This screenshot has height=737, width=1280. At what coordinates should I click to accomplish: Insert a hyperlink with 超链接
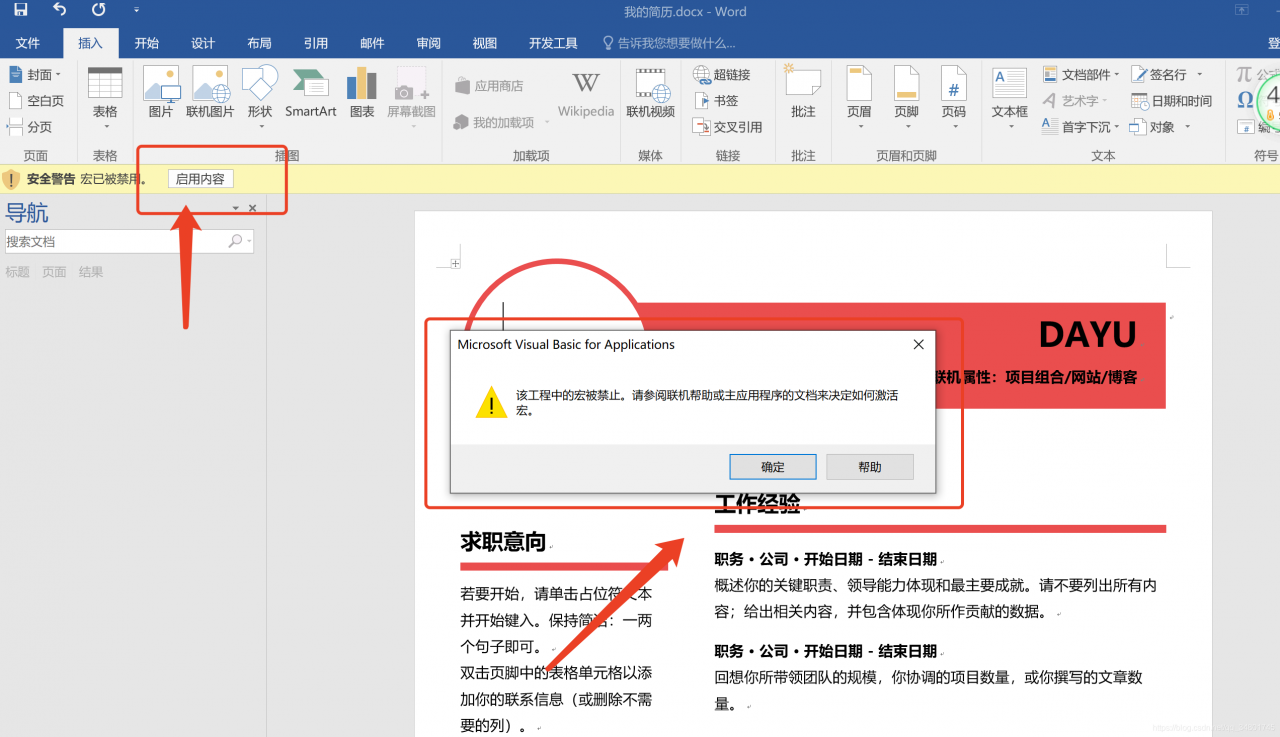click(721, 75)
